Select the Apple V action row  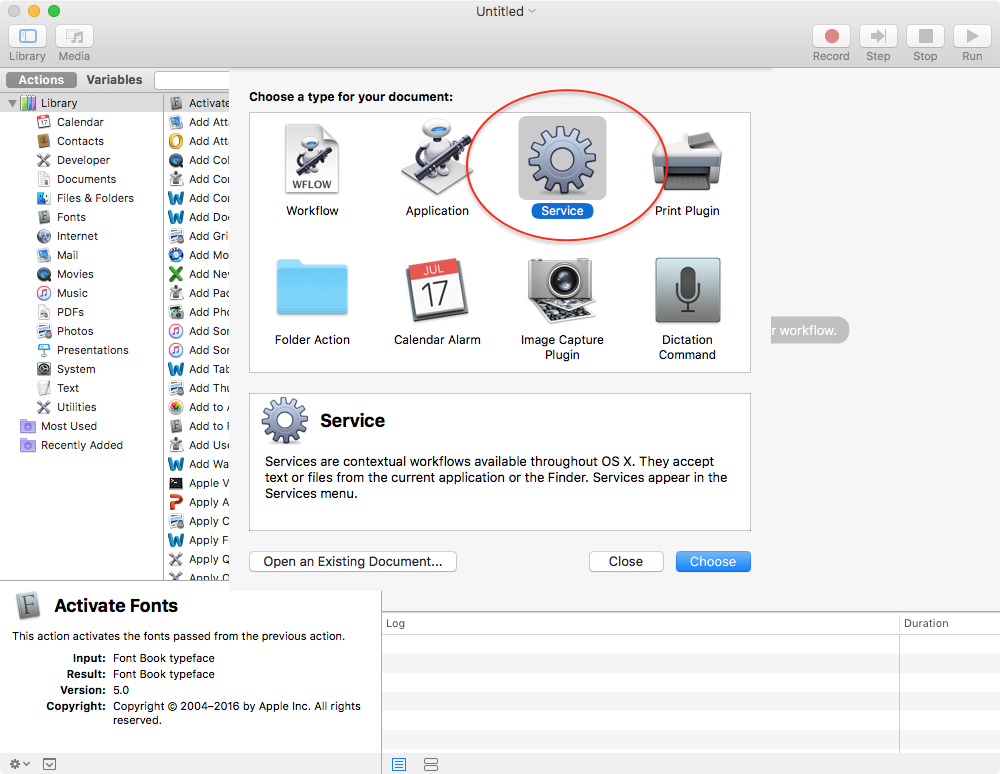point(198,483)
